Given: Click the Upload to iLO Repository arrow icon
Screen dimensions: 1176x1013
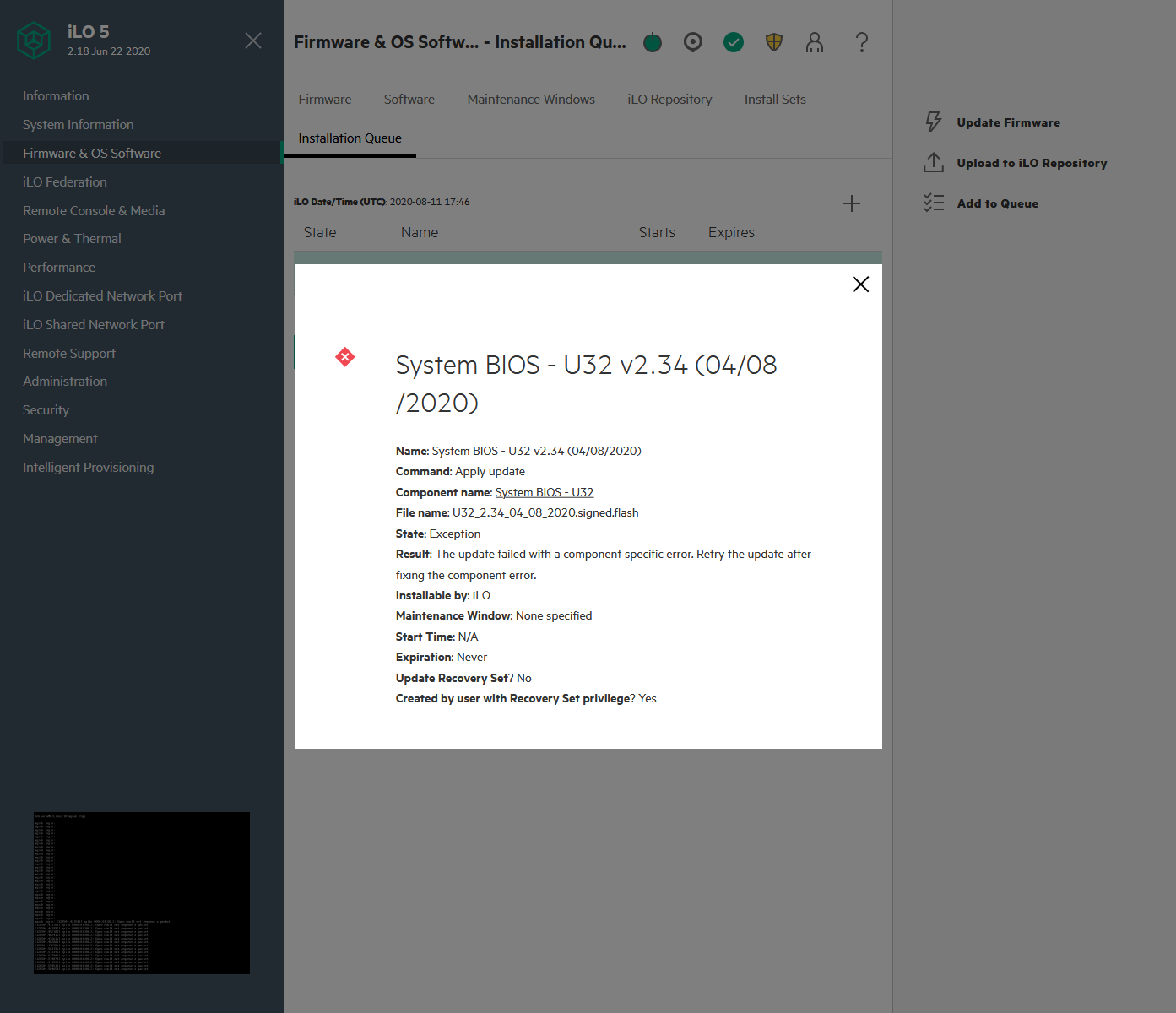Looking at the screenshot, I should tap(934, 163).
